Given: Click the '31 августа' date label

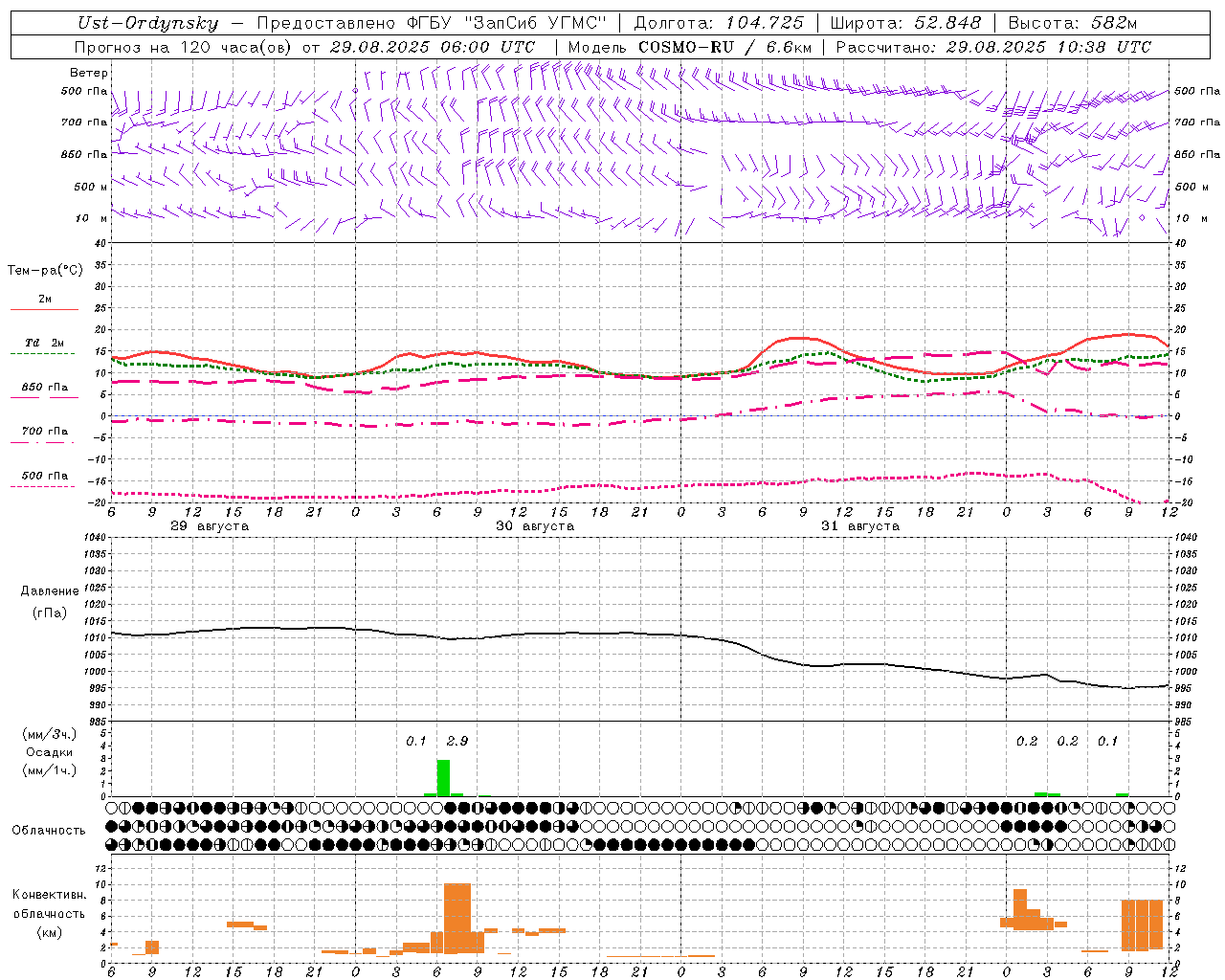Looking at the screenshot, I should click(x=860, y=526).
